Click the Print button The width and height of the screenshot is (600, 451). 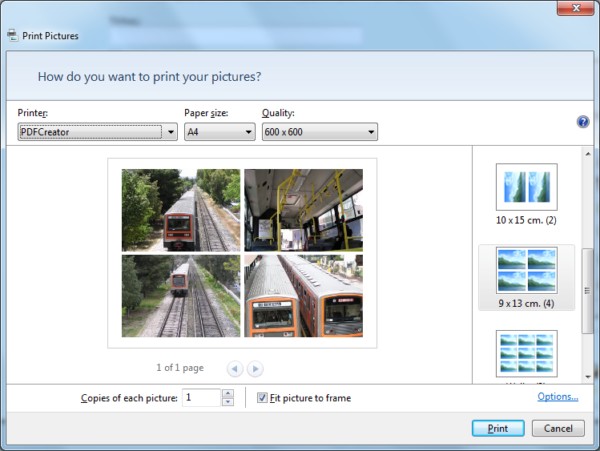[x=498, y=428]
